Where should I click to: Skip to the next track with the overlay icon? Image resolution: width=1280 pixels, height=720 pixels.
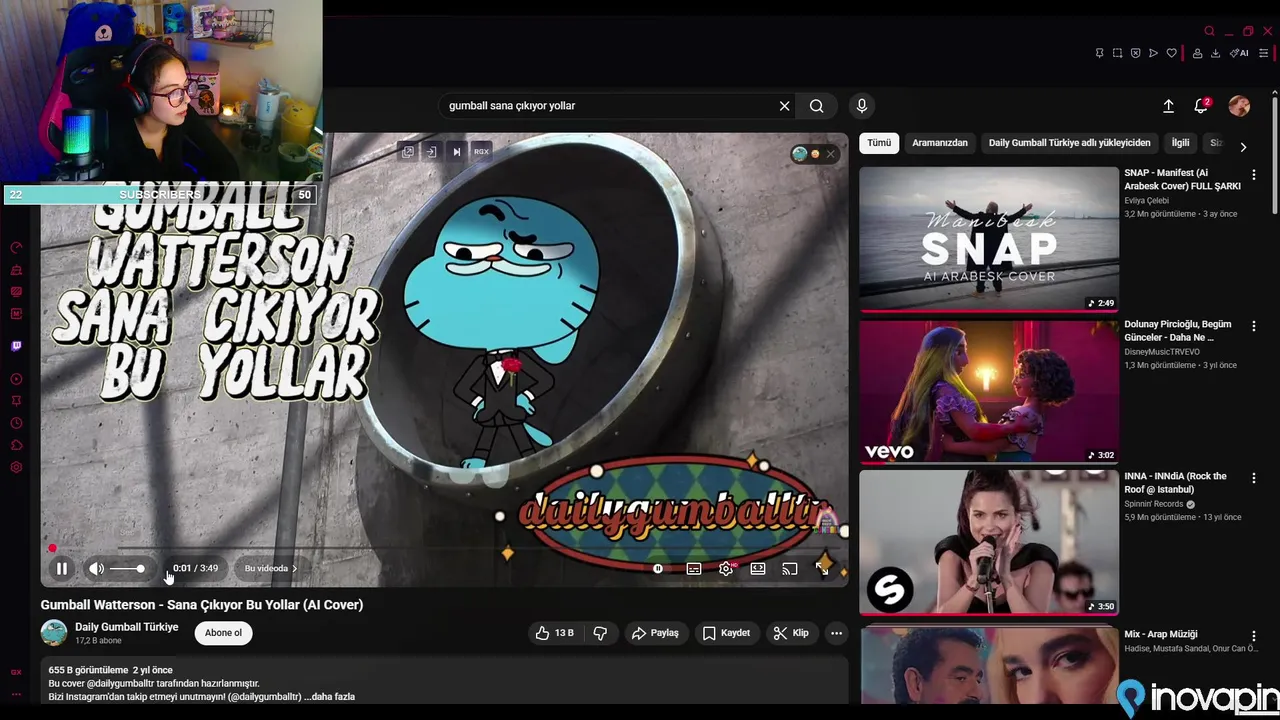[456, 152]
